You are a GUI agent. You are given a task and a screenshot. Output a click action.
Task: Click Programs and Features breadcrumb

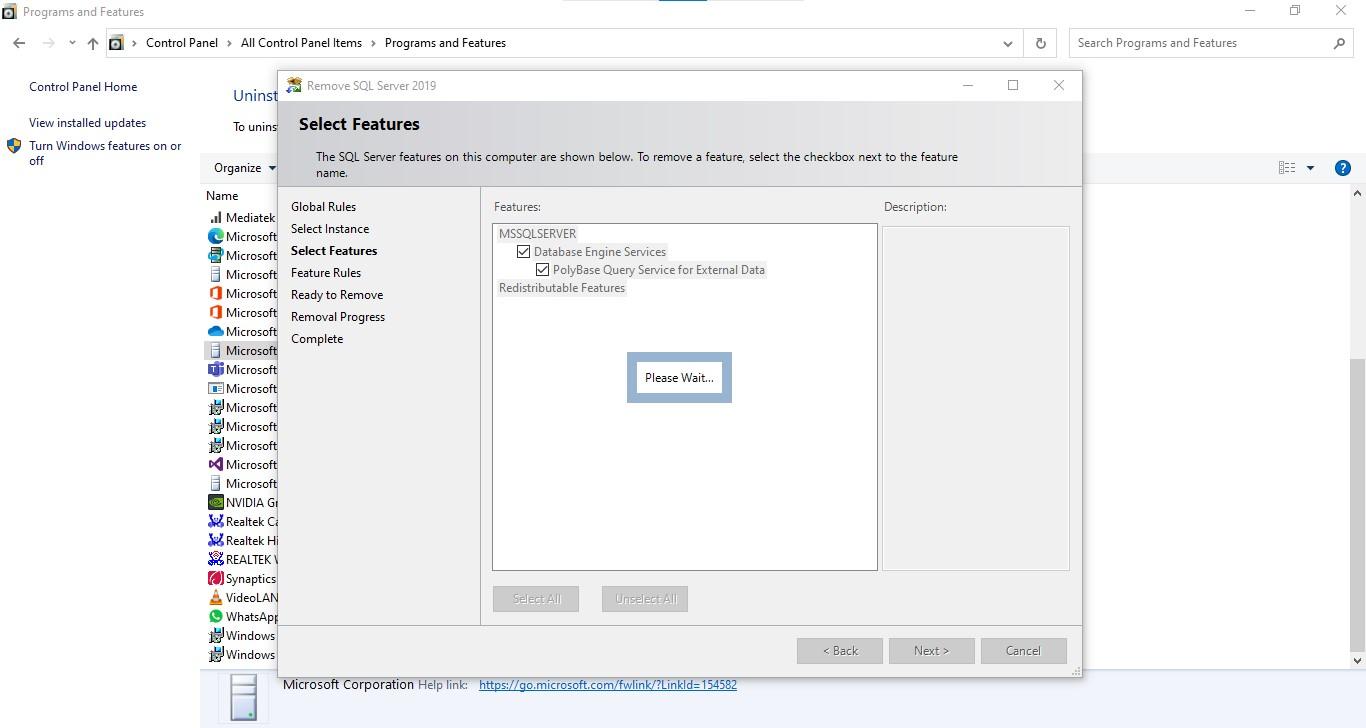(x=445, y=43)
